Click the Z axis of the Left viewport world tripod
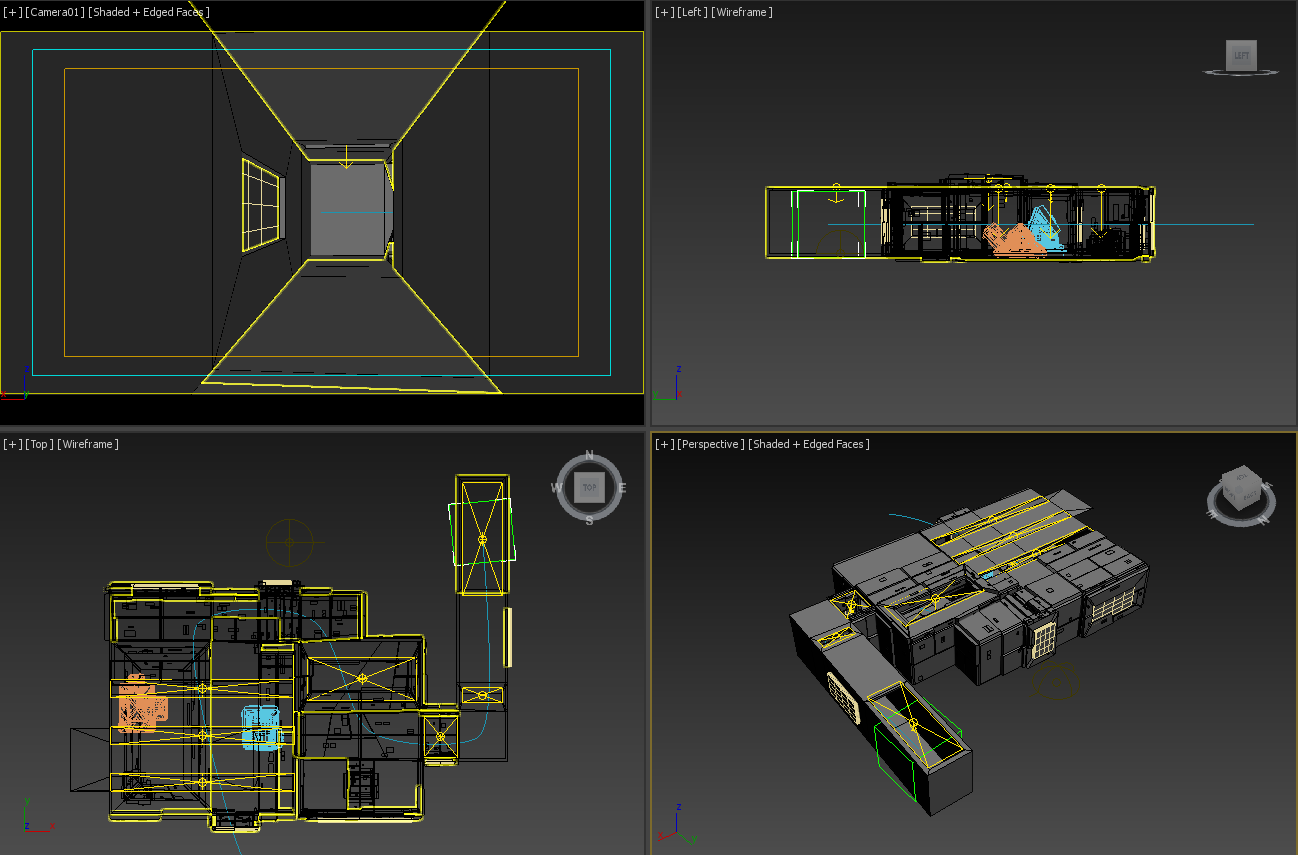 tap(676, 380)
